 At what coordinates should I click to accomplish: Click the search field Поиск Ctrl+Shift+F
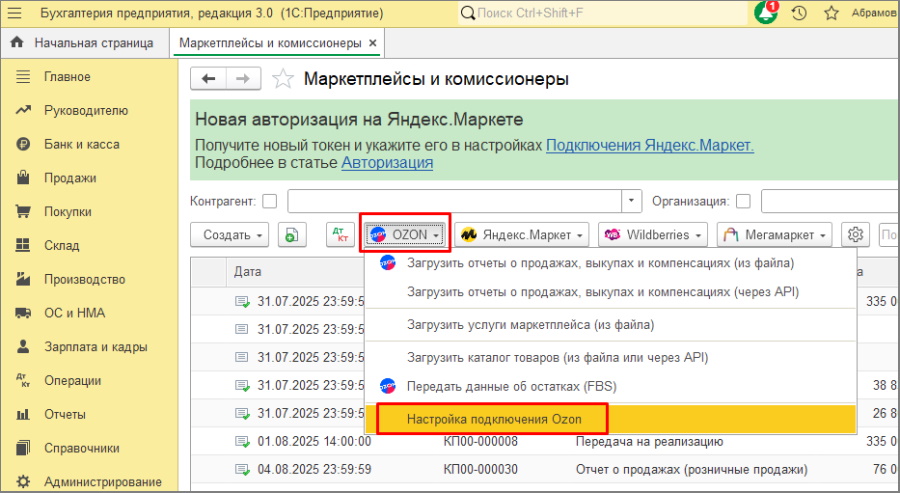click(x=602, y=13)
